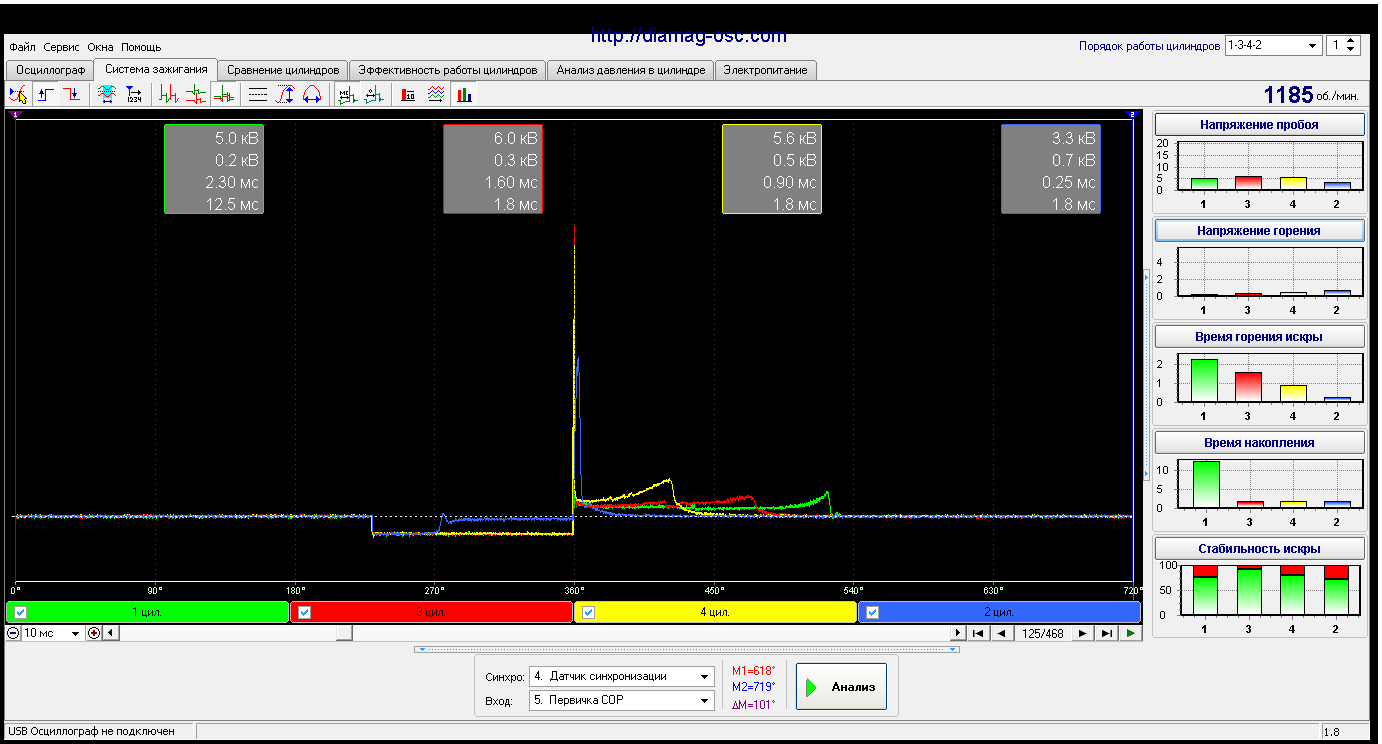This screenshot has width=1382, height=744.
Task: Open the Синхро channel dropdown
Action: [x=621, y=676]
